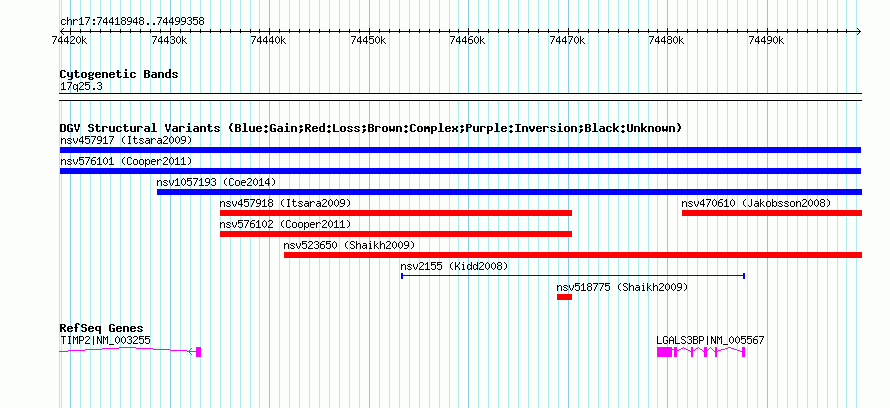Click the nsv457917 (Itsara2009) blue gain bar
The image size is (890, 408).
click(x=460, y=150)
